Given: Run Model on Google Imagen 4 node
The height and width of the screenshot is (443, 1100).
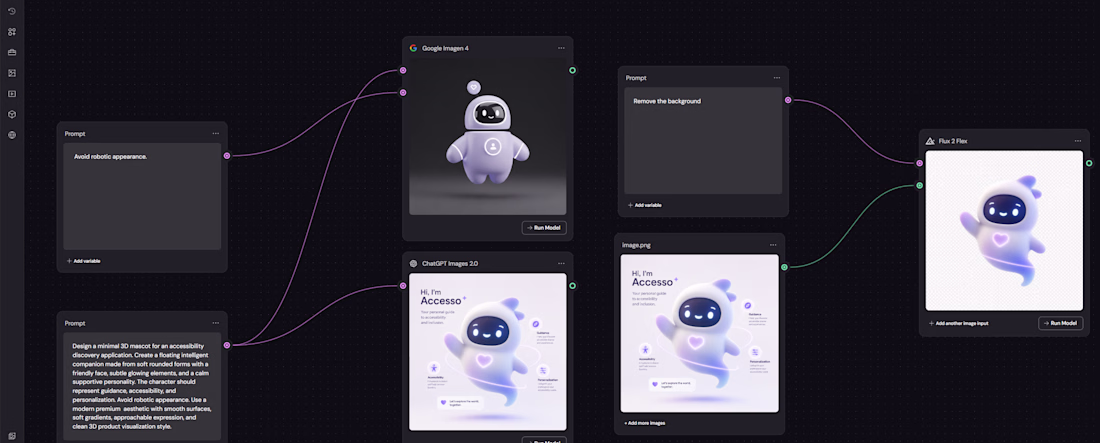Looking at the screenshot, I should coord(544,227).
